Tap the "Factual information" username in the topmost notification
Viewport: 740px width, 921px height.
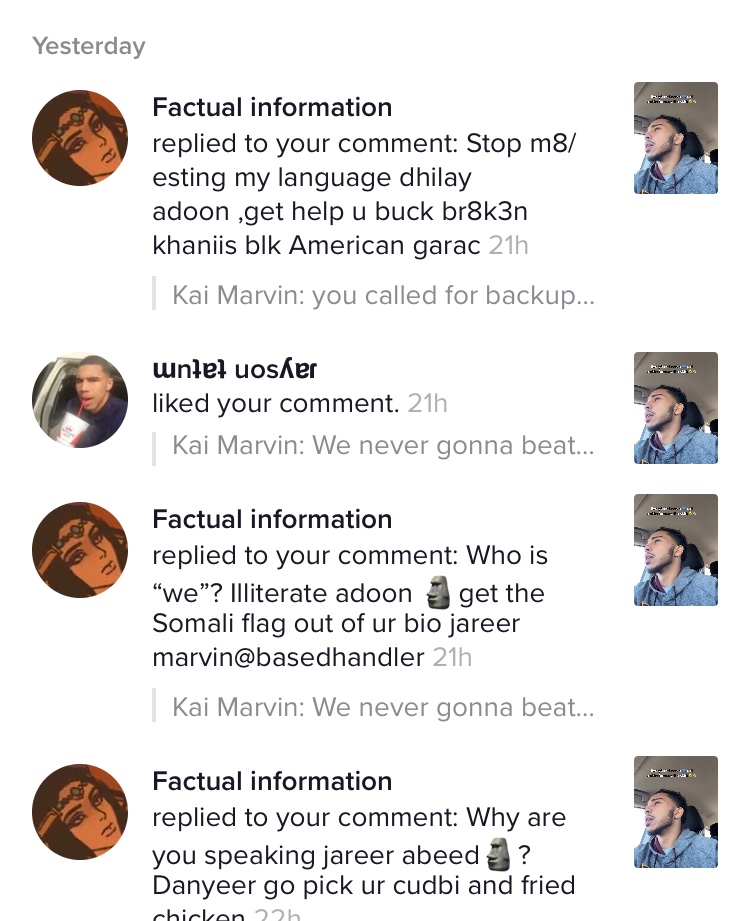(272, 108)
